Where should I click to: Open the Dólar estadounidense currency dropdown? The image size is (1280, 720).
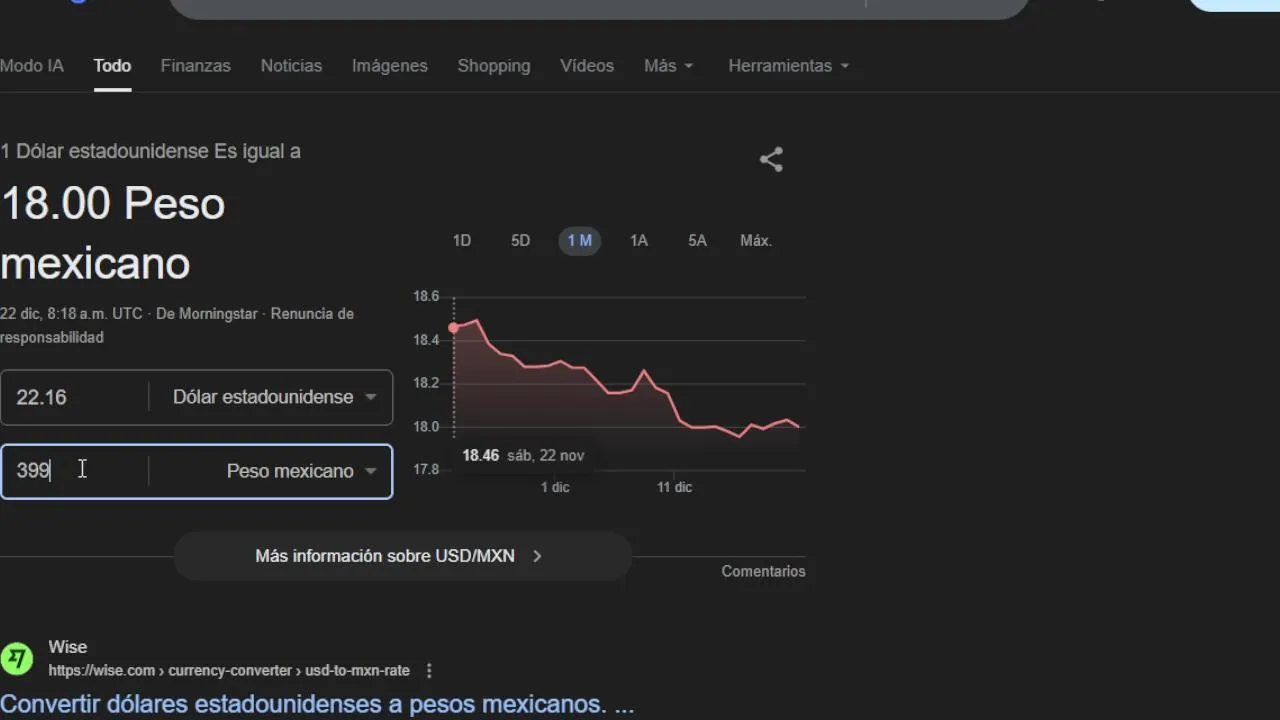[x=274, y=397]
